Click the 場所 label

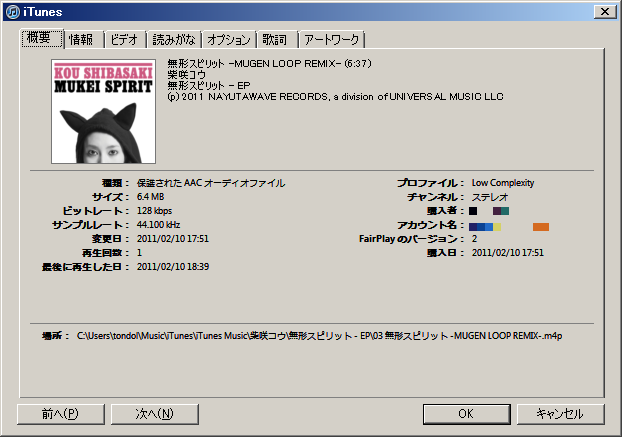click(56, 336)
